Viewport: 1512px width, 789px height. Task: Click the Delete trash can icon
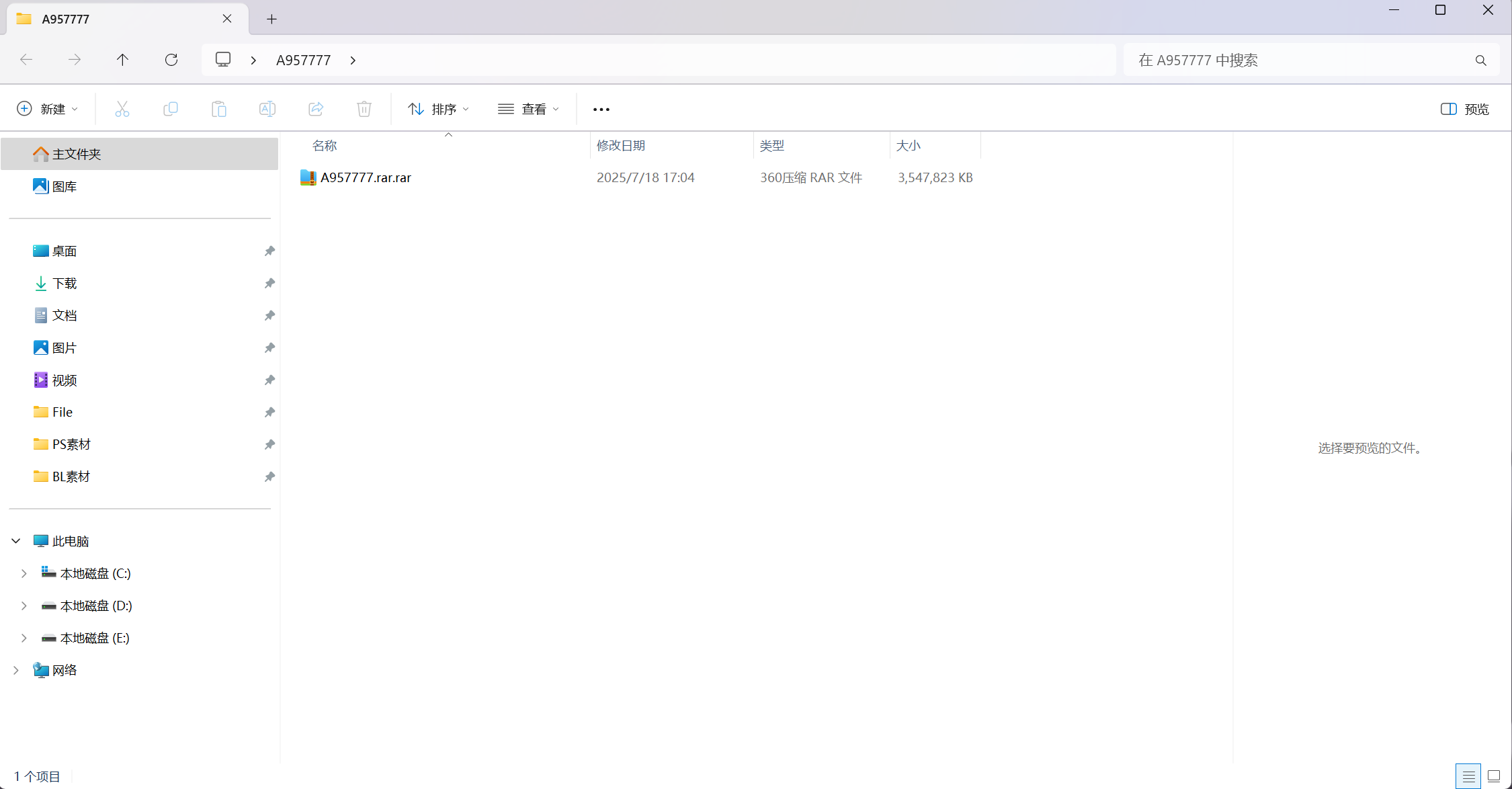(364, 109)
